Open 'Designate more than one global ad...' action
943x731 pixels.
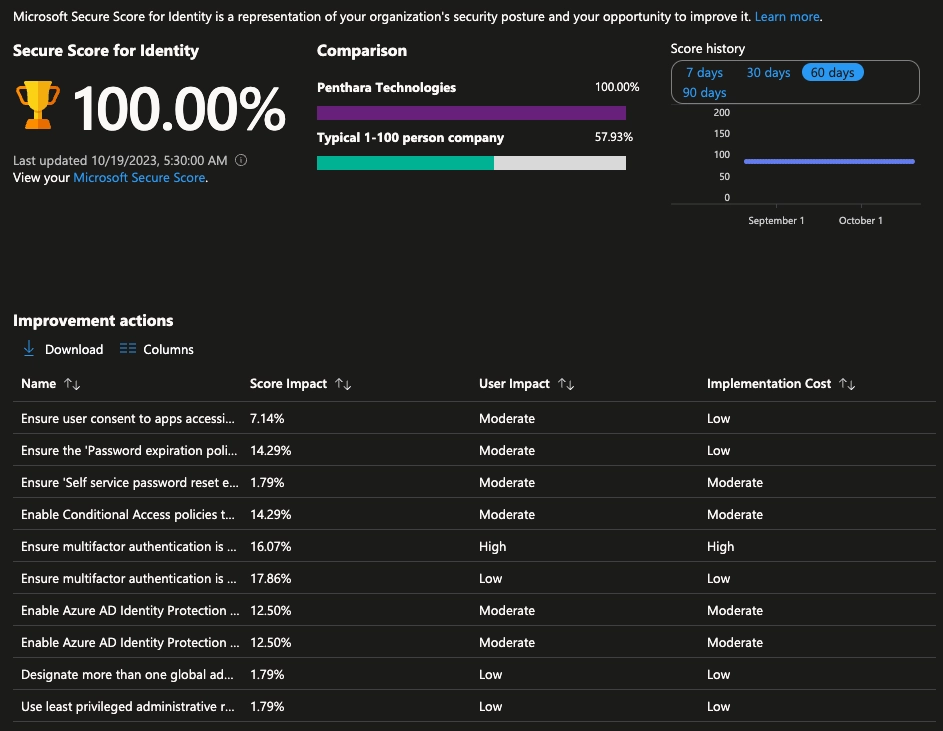click(x=127, y=674)
